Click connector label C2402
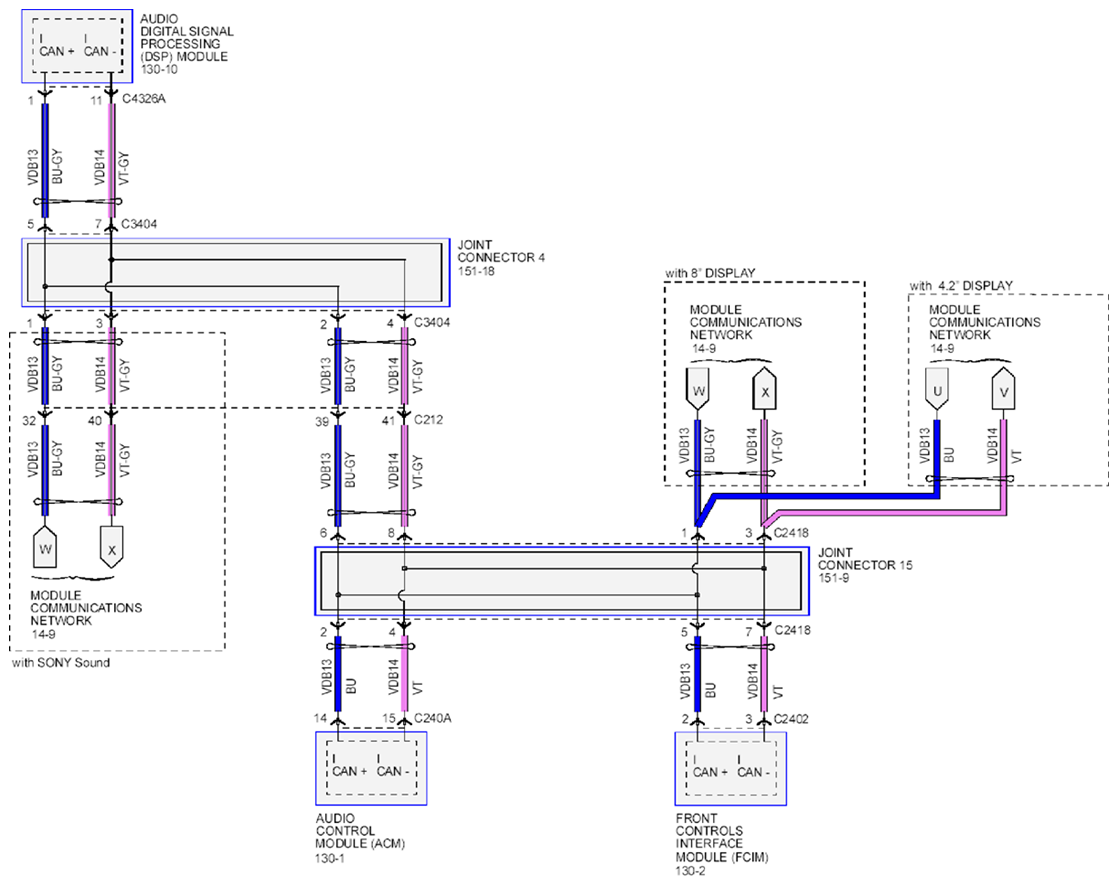This screenshot has height=885, width=1118. tap(791, 719)
